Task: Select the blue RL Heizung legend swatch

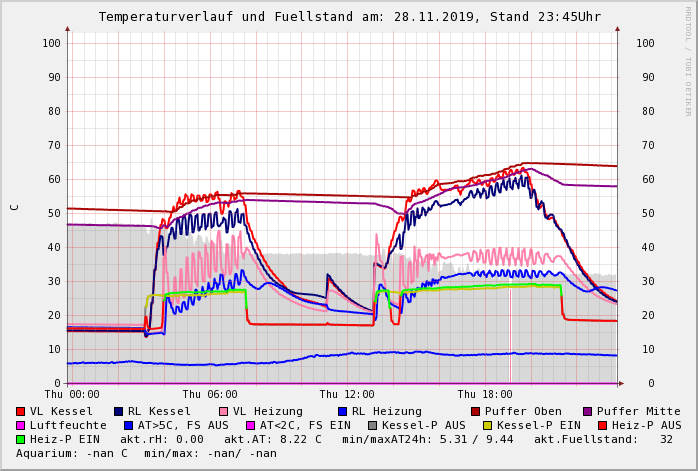Action: coord(342,411)
